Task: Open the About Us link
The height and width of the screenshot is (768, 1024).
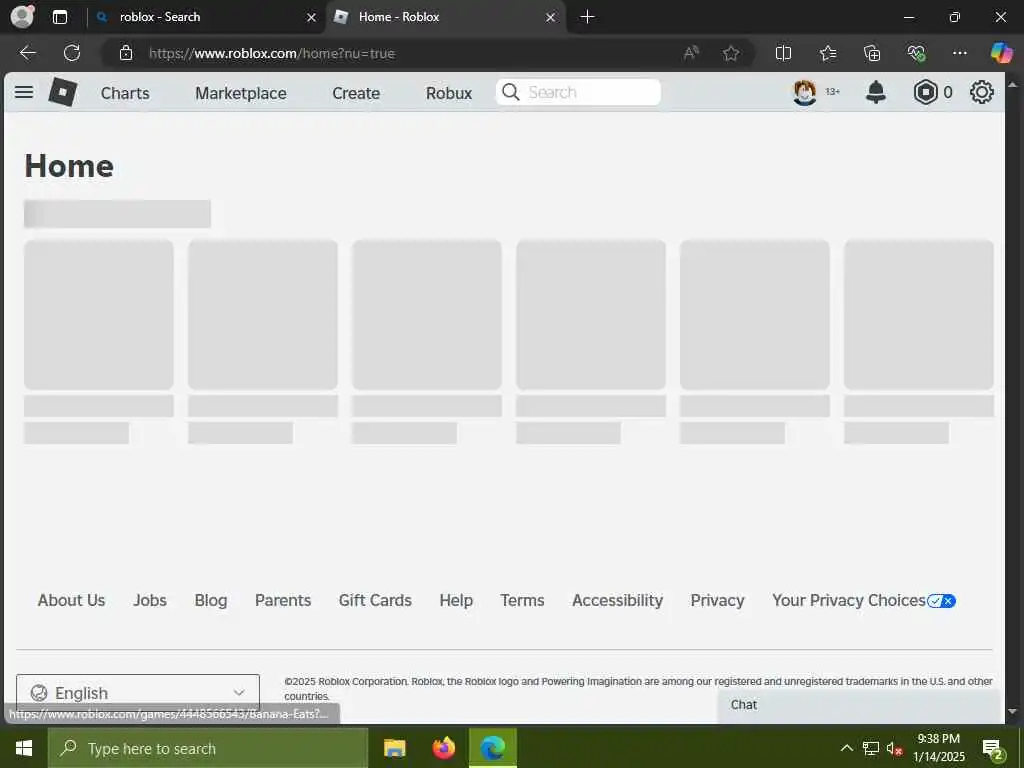Action: pyautogui.click(x=71, y=600)
